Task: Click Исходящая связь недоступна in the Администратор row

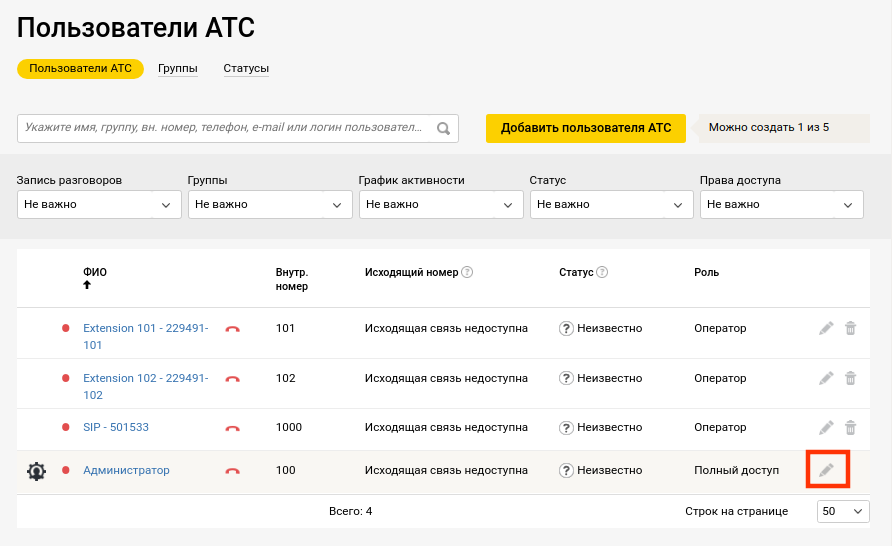Action: [x=446, y=470]
